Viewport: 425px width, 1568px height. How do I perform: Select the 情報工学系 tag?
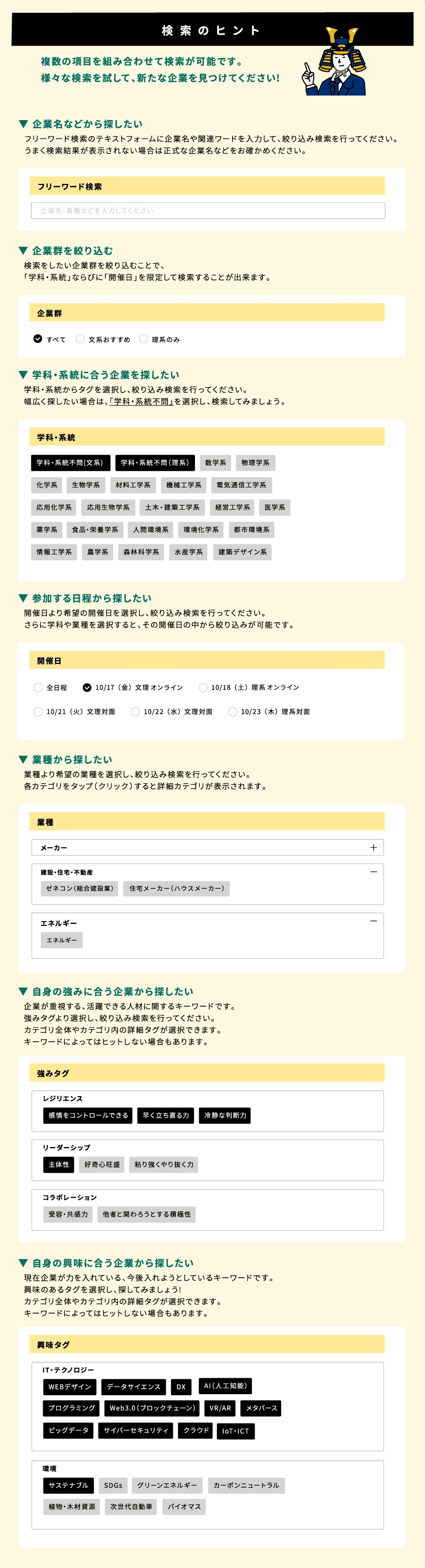tap(54, 552)
